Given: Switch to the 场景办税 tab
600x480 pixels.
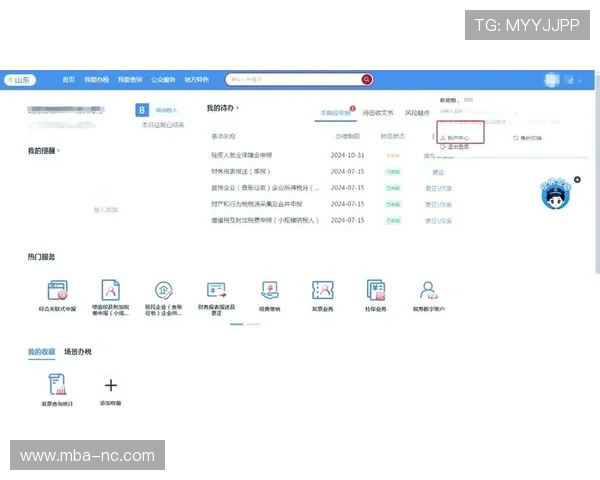Looking at the screenshot, I should click(78, 352).
